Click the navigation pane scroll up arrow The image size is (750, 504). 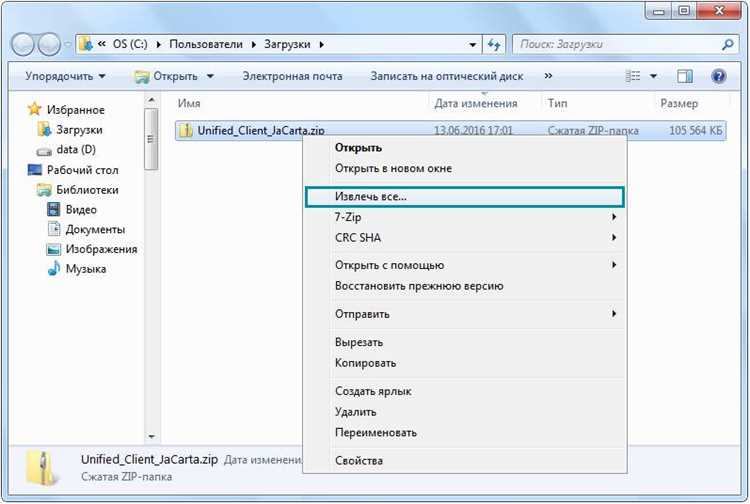tap(152, 100)
